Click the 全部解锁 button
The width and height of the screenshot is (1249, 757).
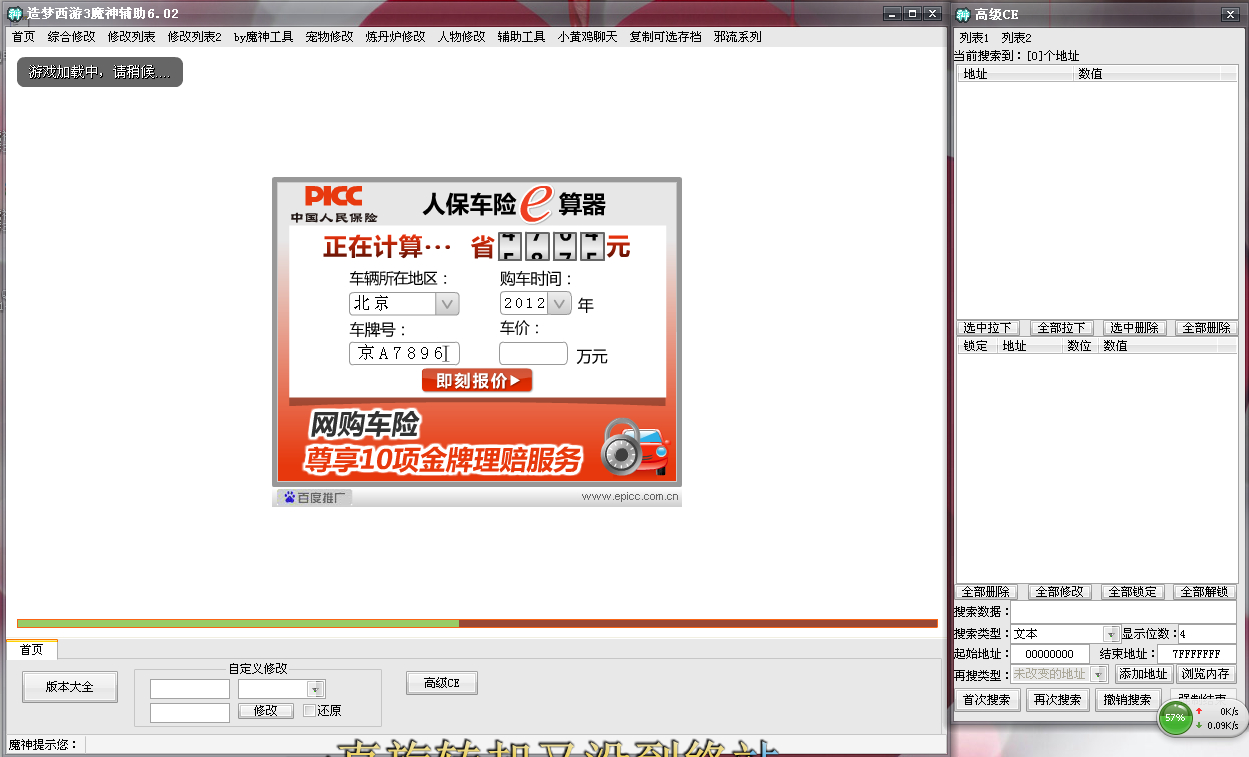(1205, 592)
